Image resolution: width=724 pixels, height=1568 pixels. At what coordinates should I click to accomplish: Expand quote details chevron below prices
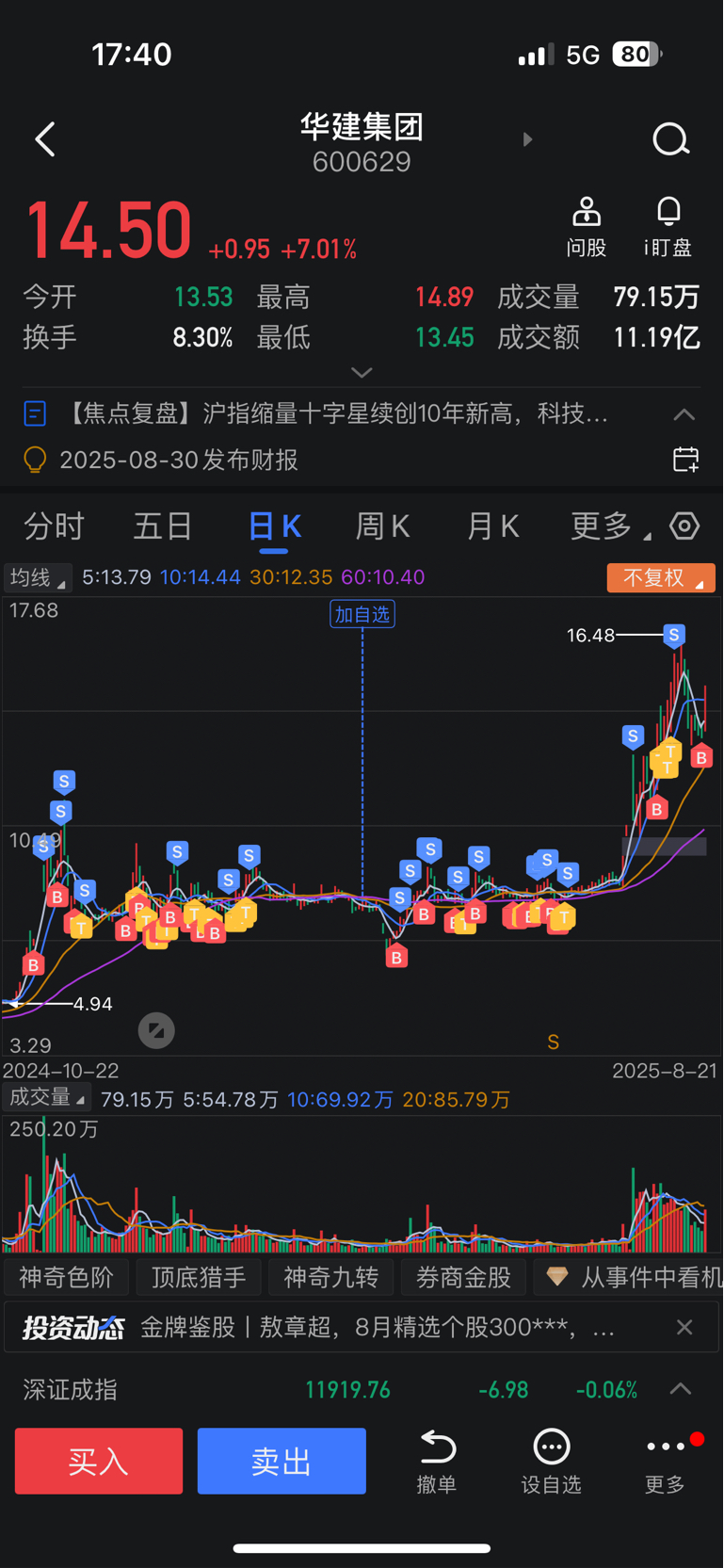pyautogui.click(x=362, y=373)
